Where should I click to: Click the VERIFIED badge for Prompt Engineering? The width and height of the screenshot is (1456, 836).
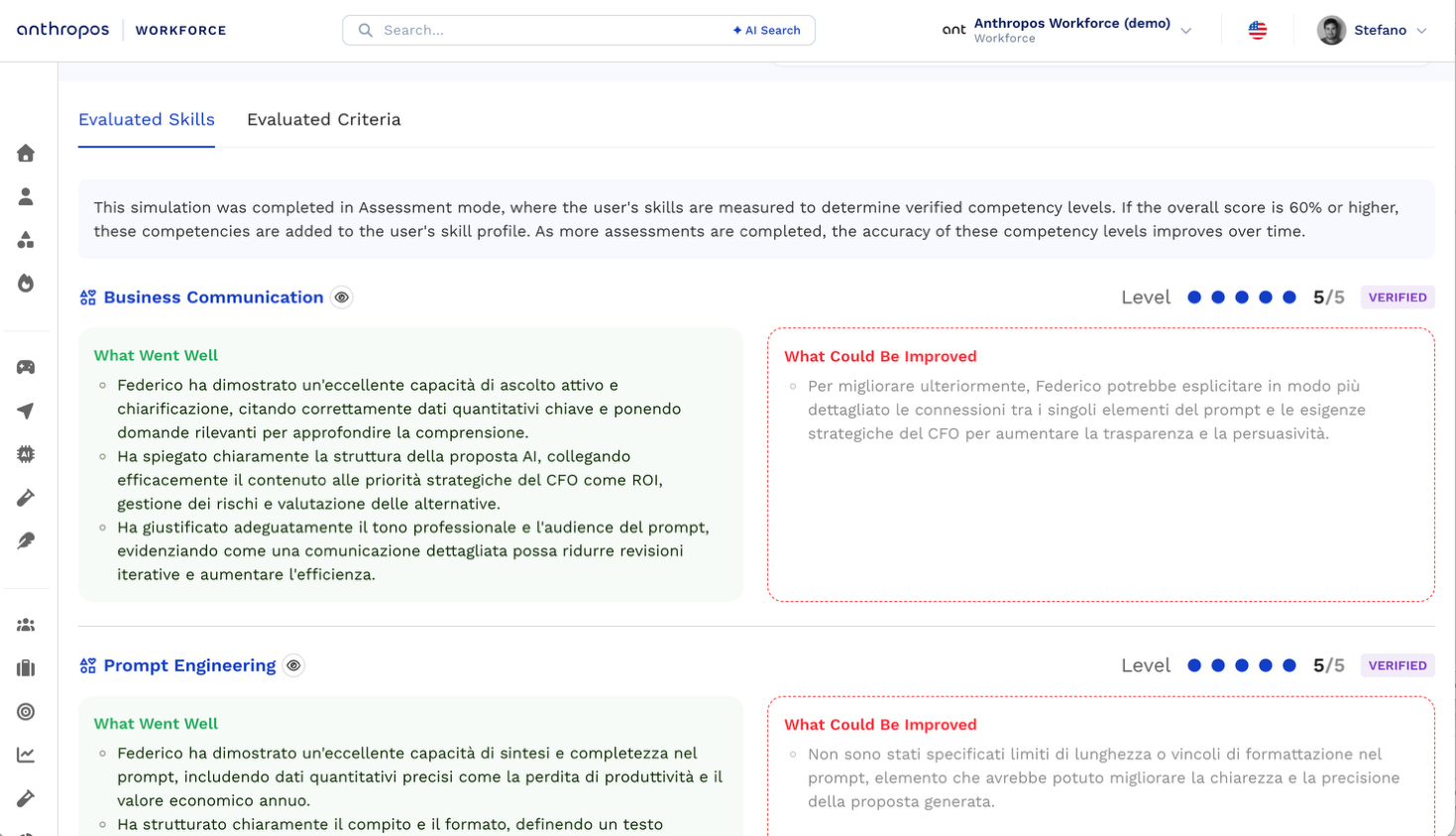coord(1398,665)
